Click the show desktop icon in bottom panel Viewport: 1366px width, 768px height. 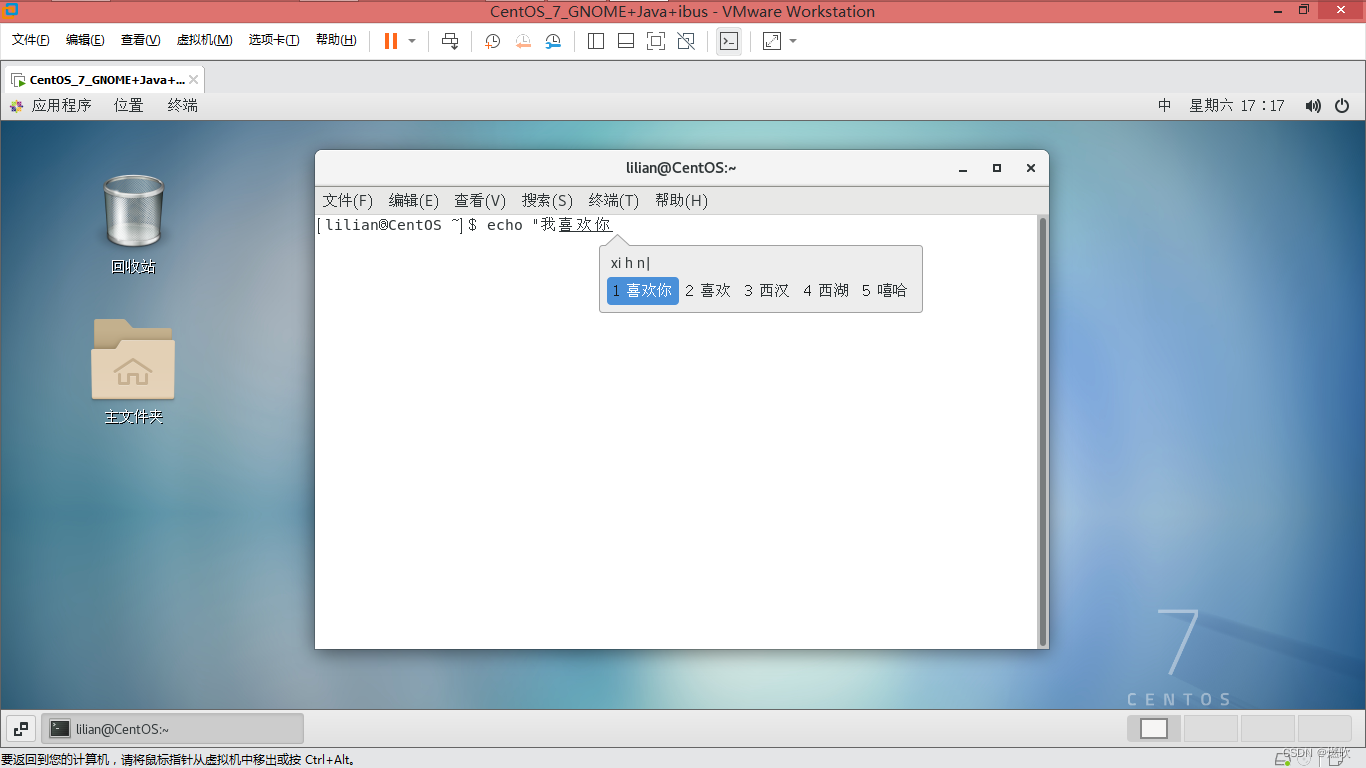(x=21, y=729)
